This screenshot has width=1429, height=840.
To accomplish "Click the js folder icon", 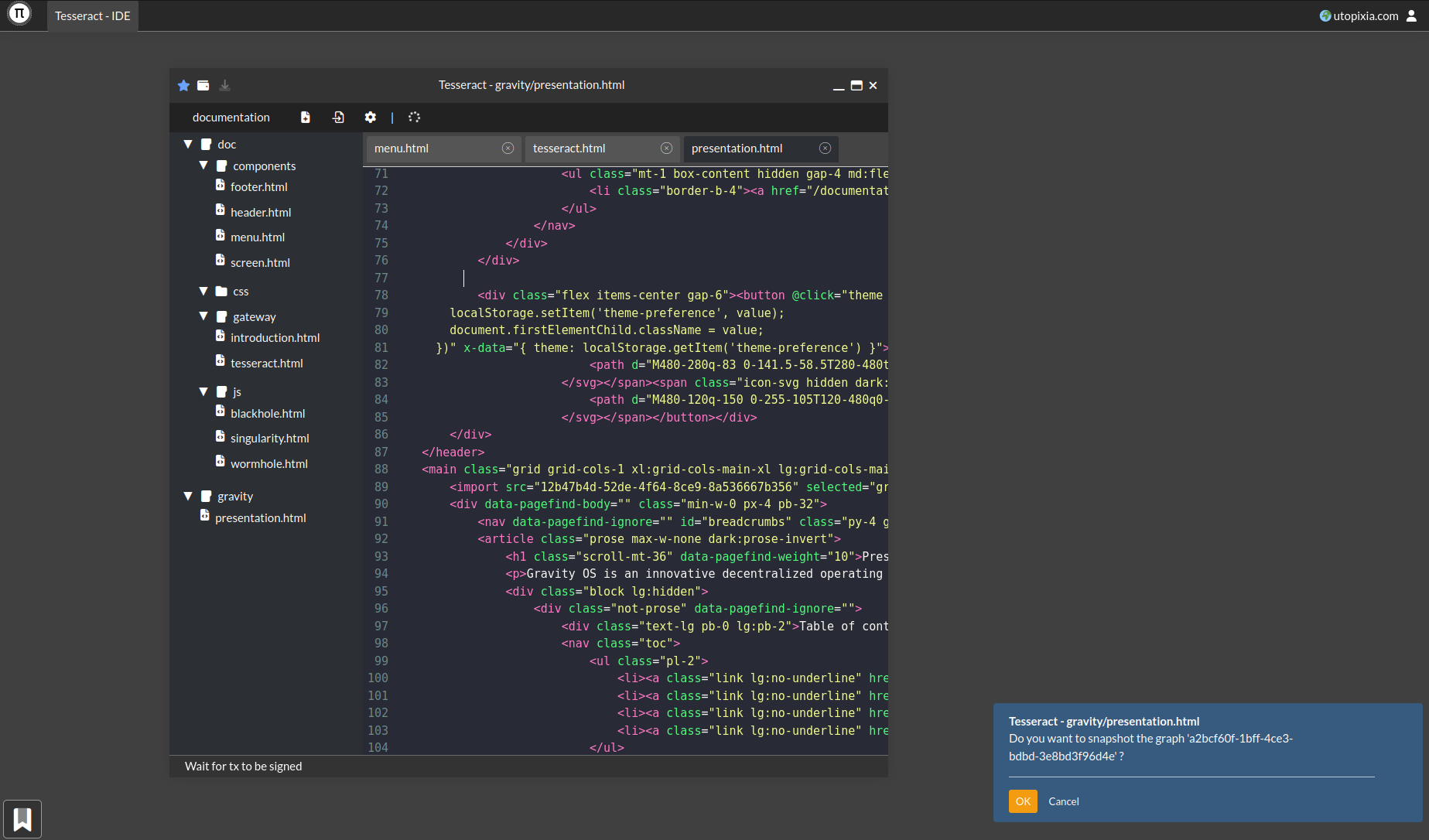I will click(x=221, y=391).
